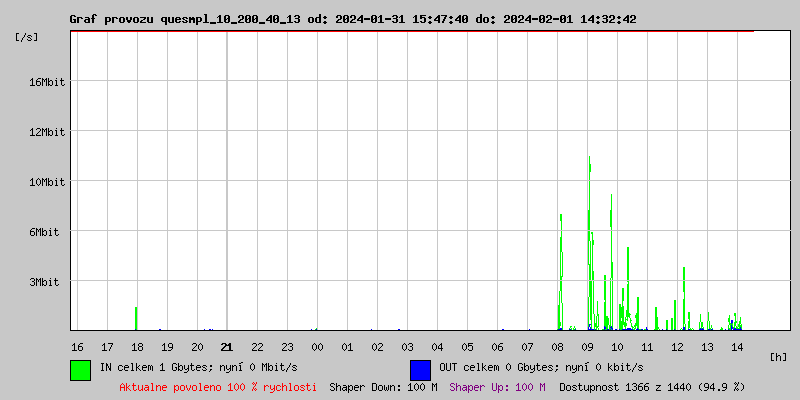Click the '[/s]' unit label at top-left
The height and width of the screenshot is (400, 800).
[x=27, y=37]
